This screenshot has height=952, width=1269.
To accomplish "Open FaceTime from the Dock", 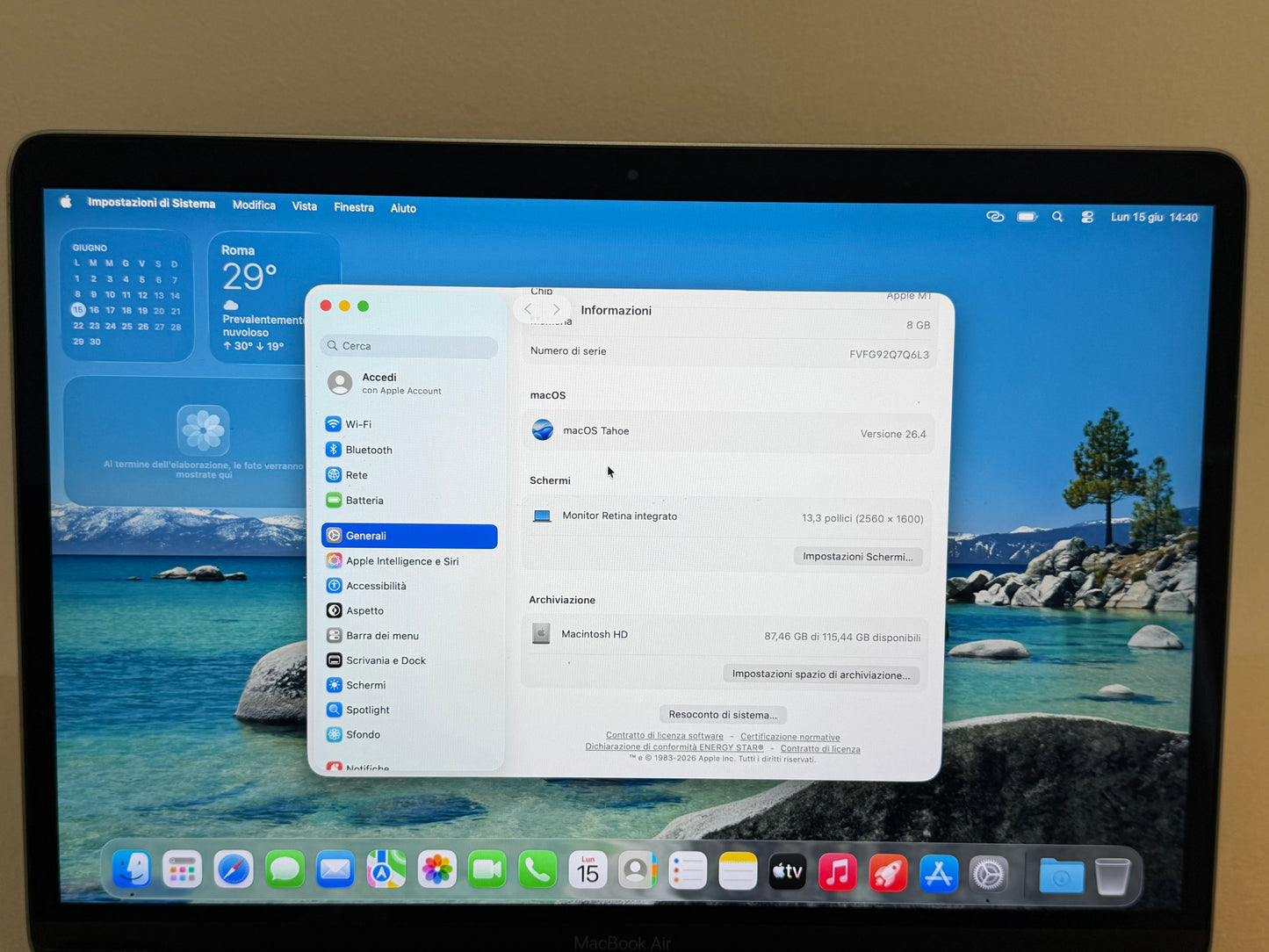I will tap(487, 870).
